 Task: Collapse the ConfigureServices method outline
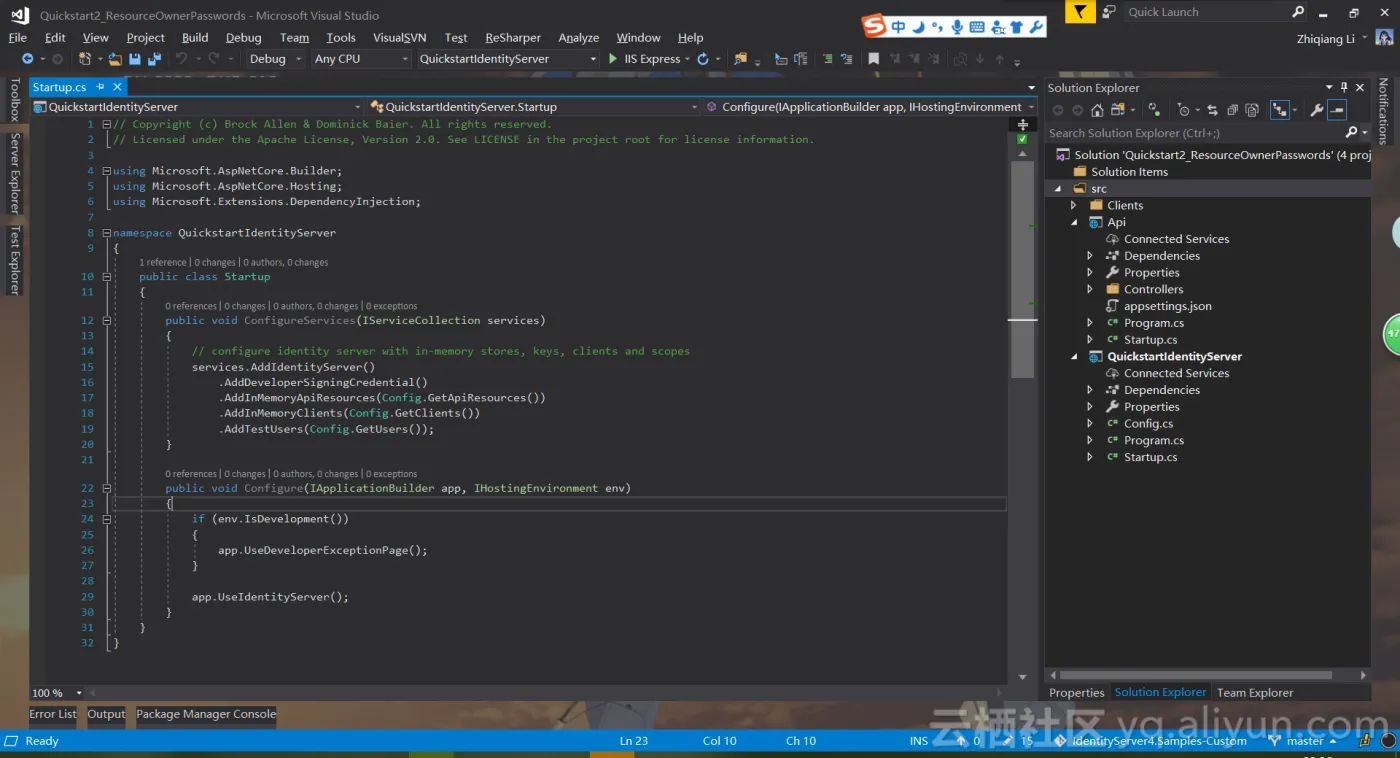(x=107, y=321)
